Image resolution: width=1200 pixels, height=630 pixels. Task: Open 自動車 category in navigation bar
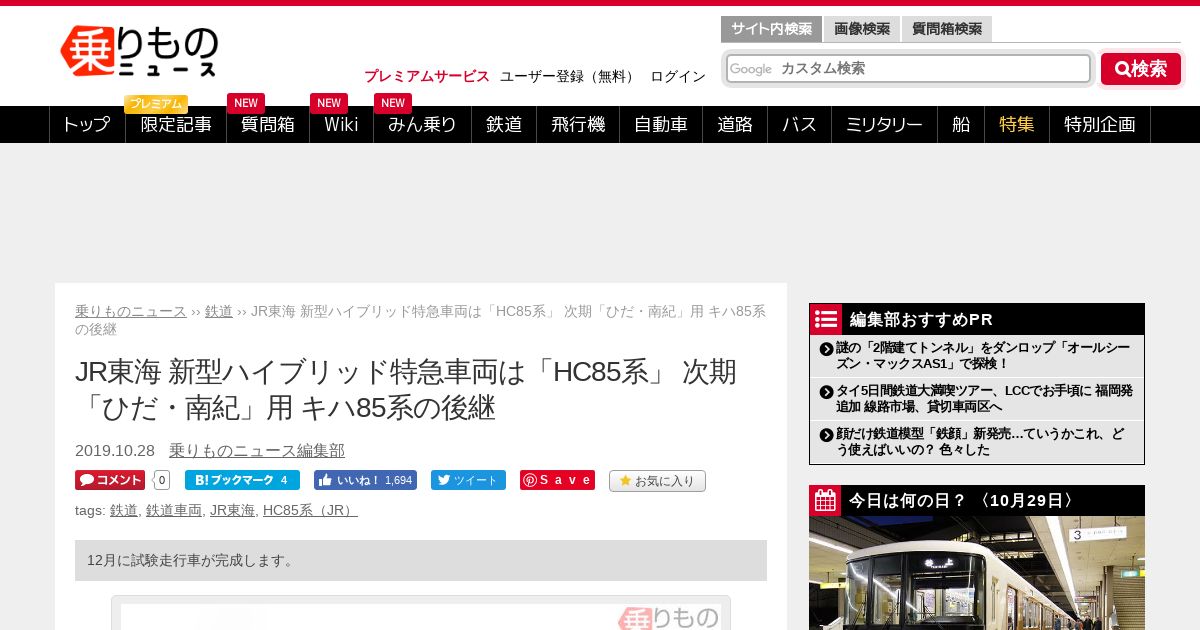661,124
